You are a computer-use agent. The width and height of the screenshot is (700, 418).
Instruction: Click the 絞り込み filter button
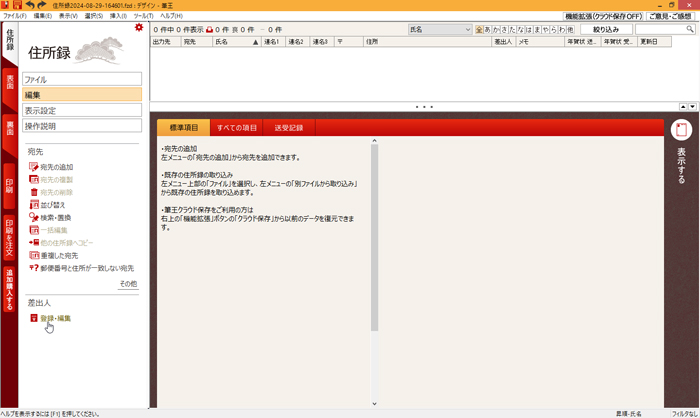[x=607, y=30]
